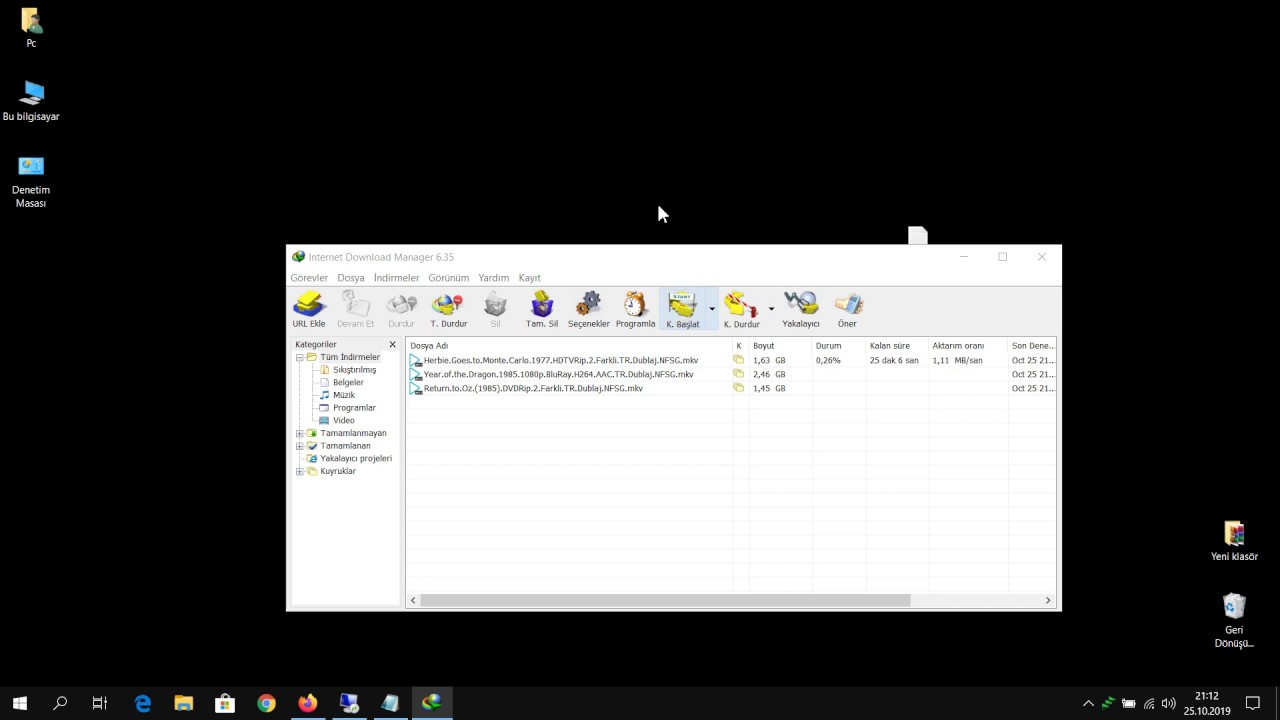Select Year.of.the.Dragon.1985 download row
This screenshot has height=720, width=1280.
(731, 374)
